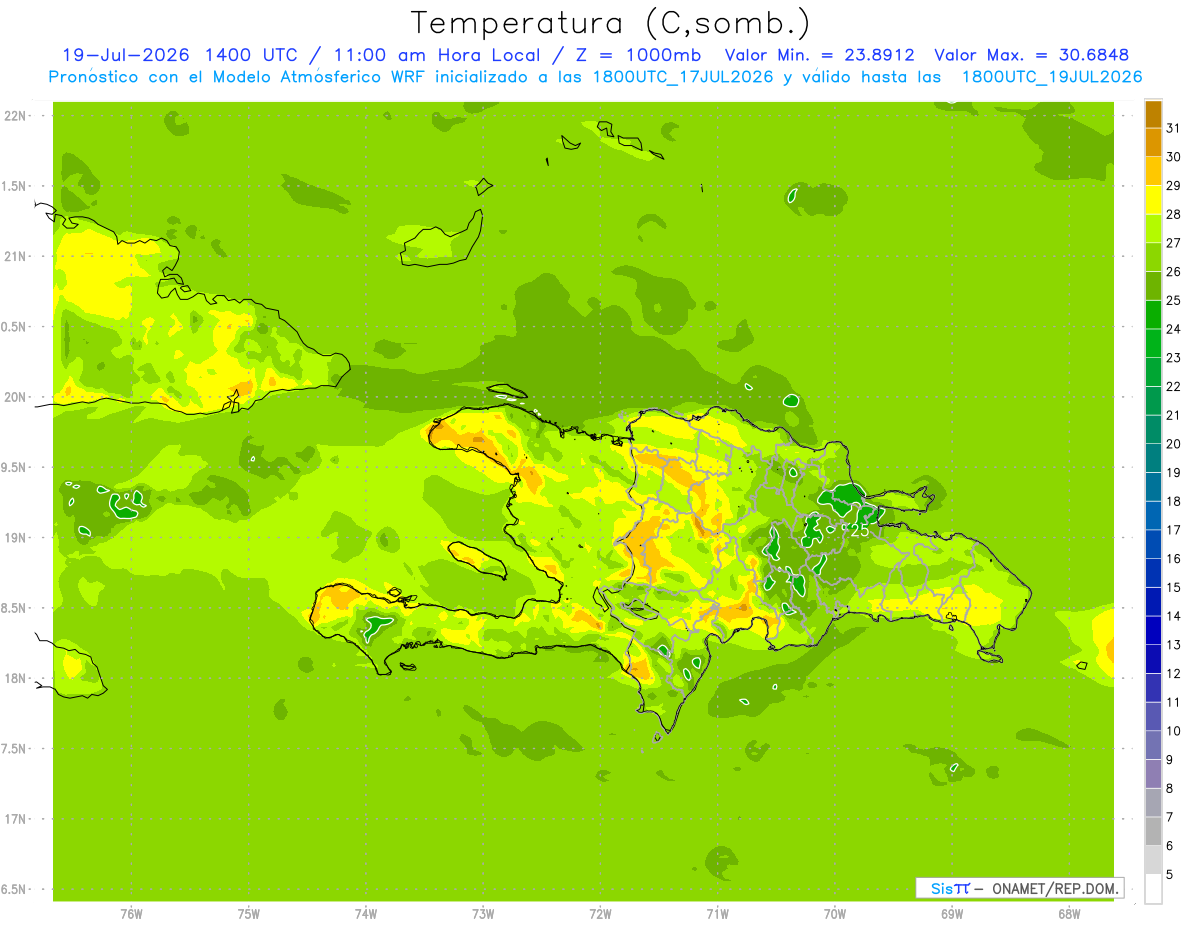Select the green swatch between 24 and 25
The width and height of the screenshot is (1200, 927).
(x=1153, y=315)
